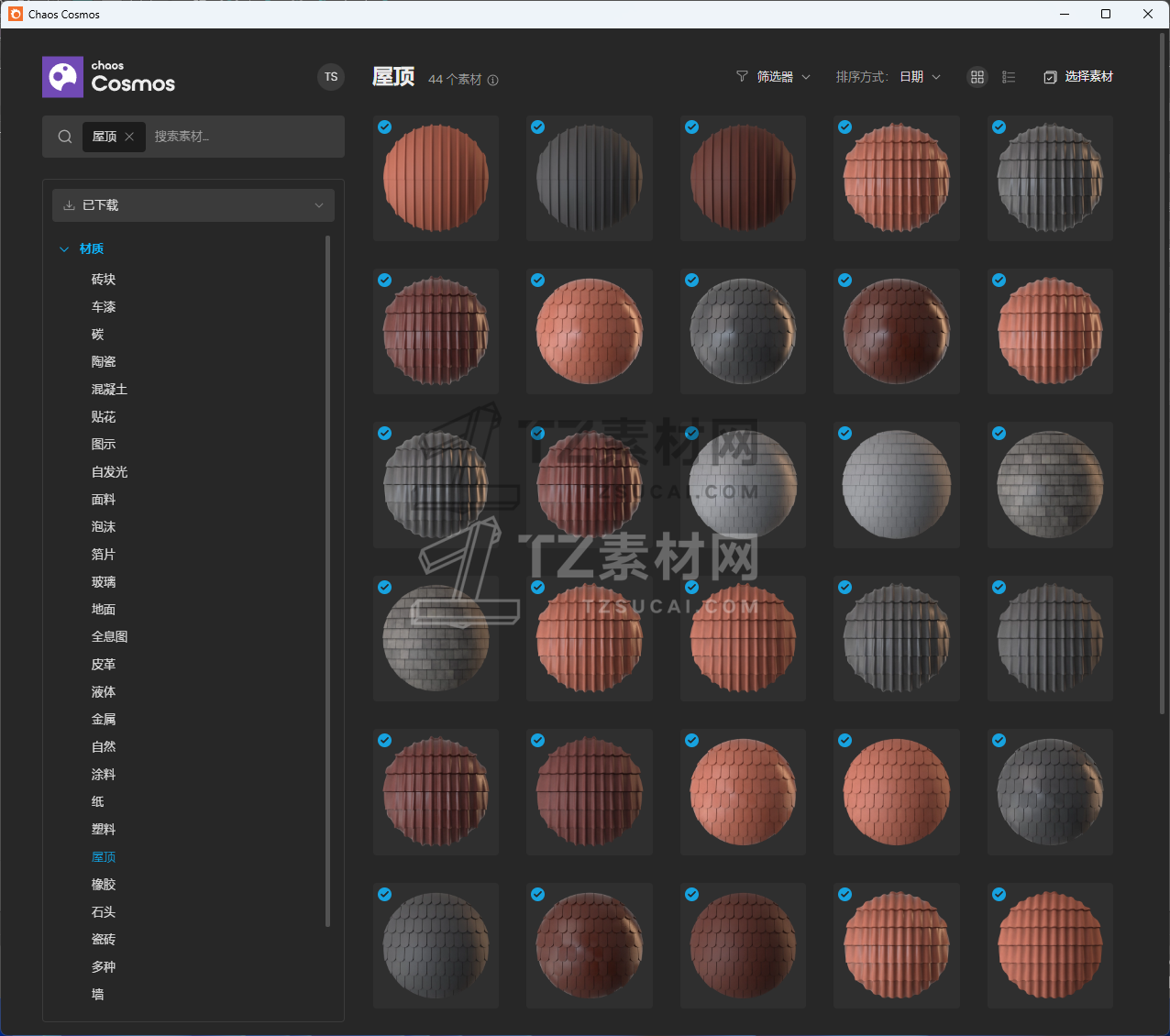The image size is (1170, 1036).
Task: Select the 碳 category
Action: tap(98, 335)
